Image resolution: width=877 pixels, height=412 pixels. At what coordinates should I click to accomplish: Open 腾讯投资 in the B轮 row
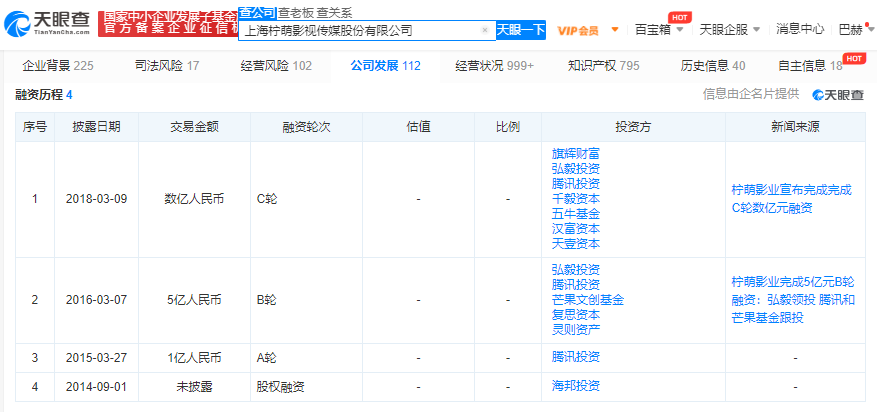tap(576, 285)
